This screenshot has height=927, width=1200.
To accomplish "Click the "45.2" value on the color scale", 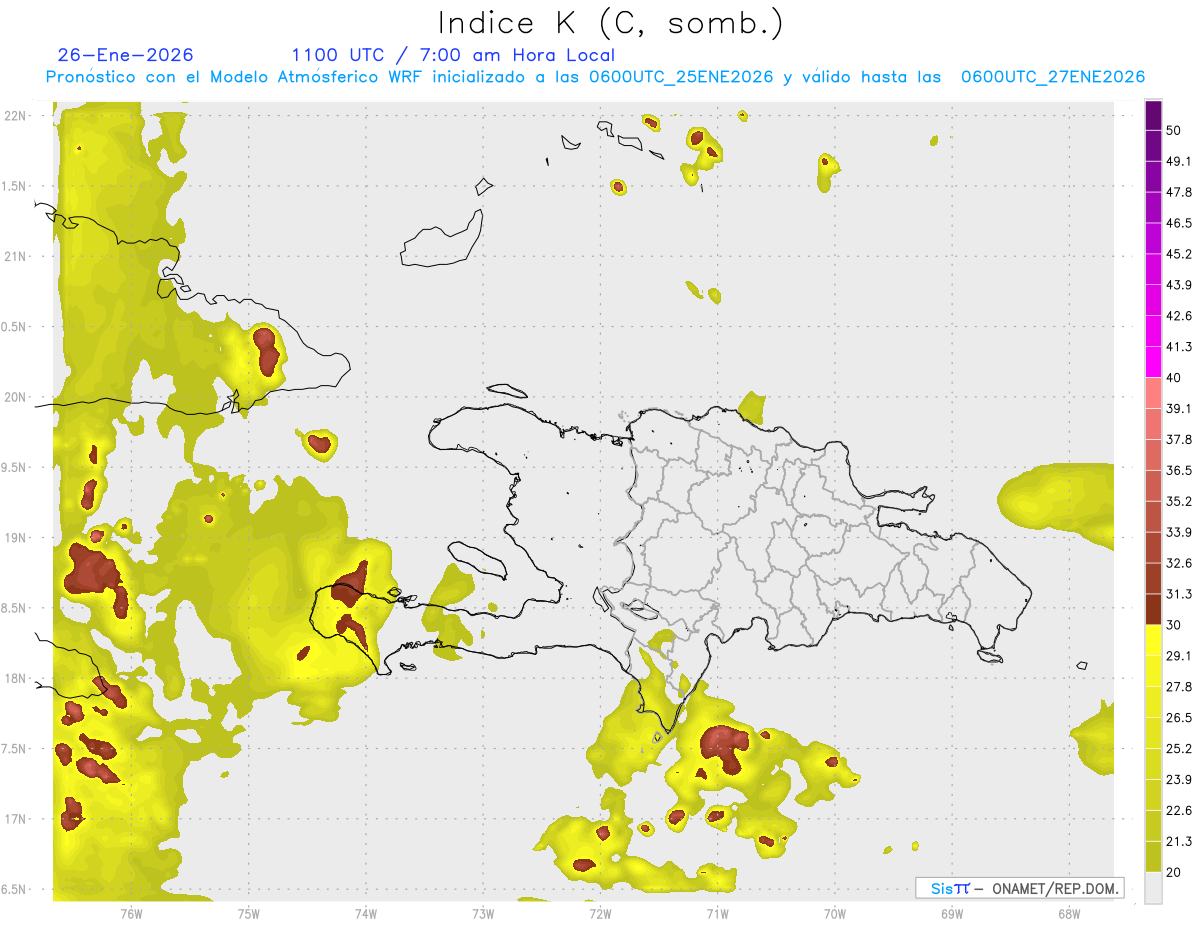I will tap(1179, 254).
